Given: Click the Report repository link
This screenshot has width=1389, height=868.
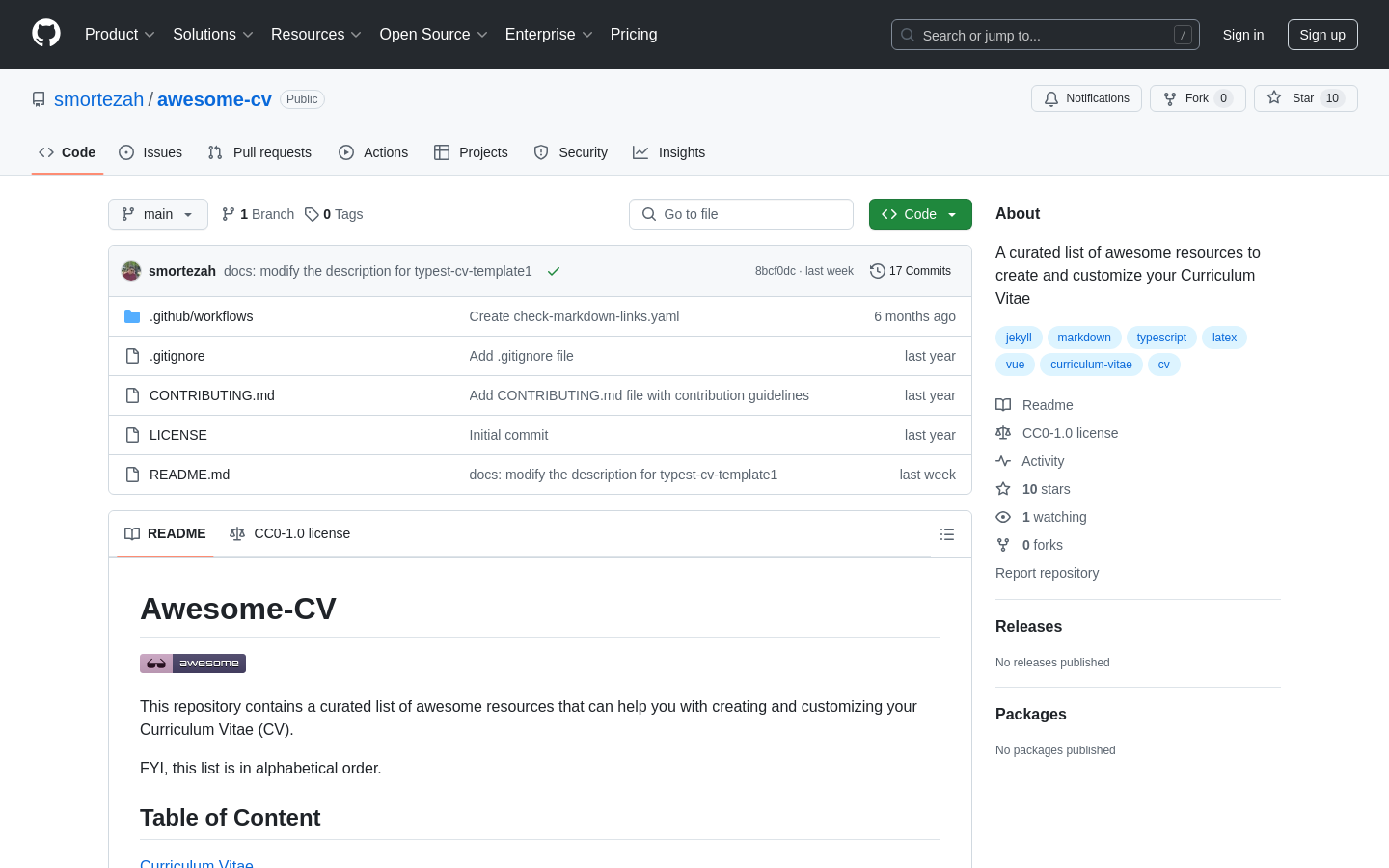Looking at the screenshot, I should coord(1047,573).
